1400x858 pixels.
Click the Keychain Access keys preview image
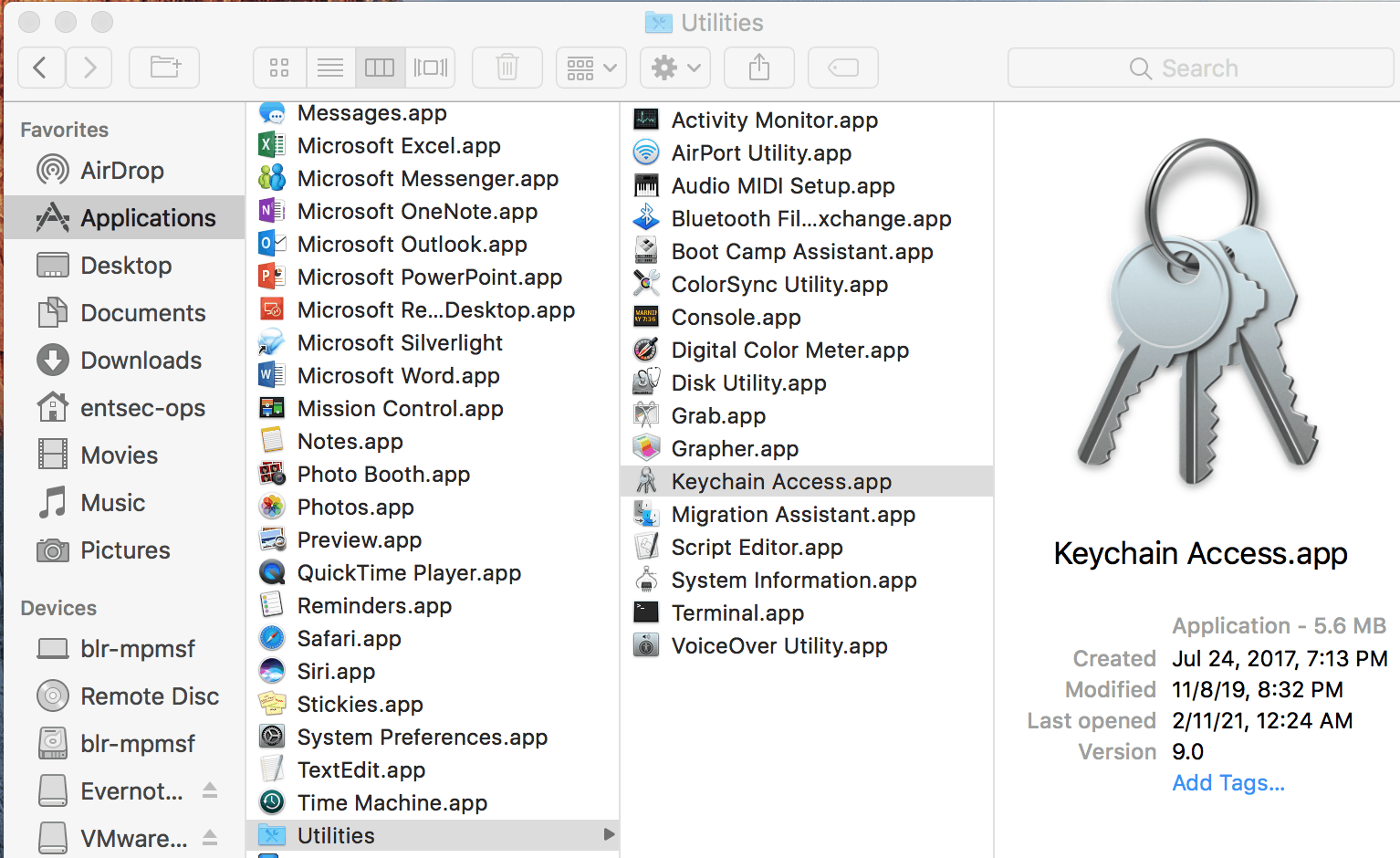tap(1197, 312)
